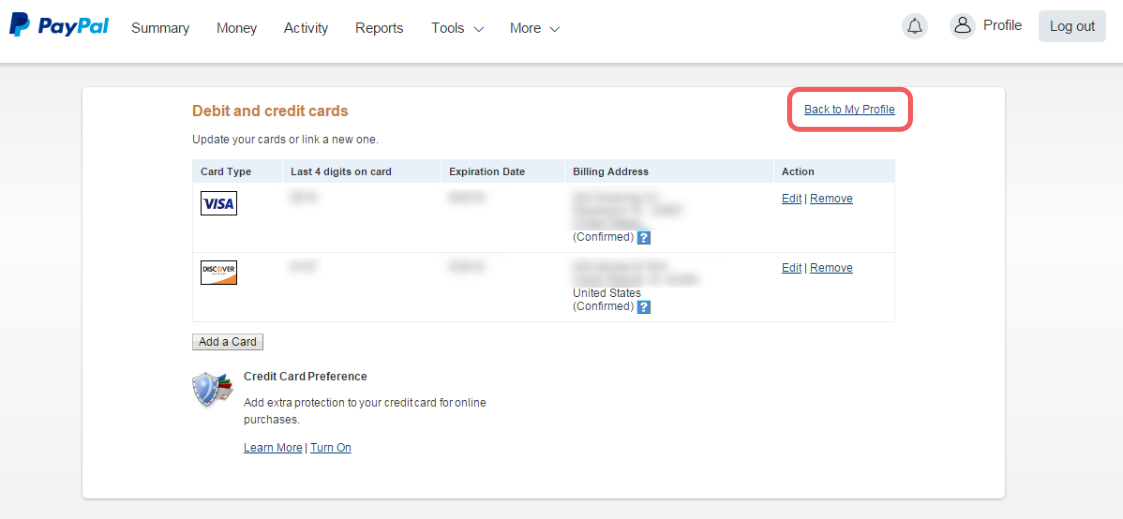Edit the Visa card
The image size is (1123, 519).
791,198
